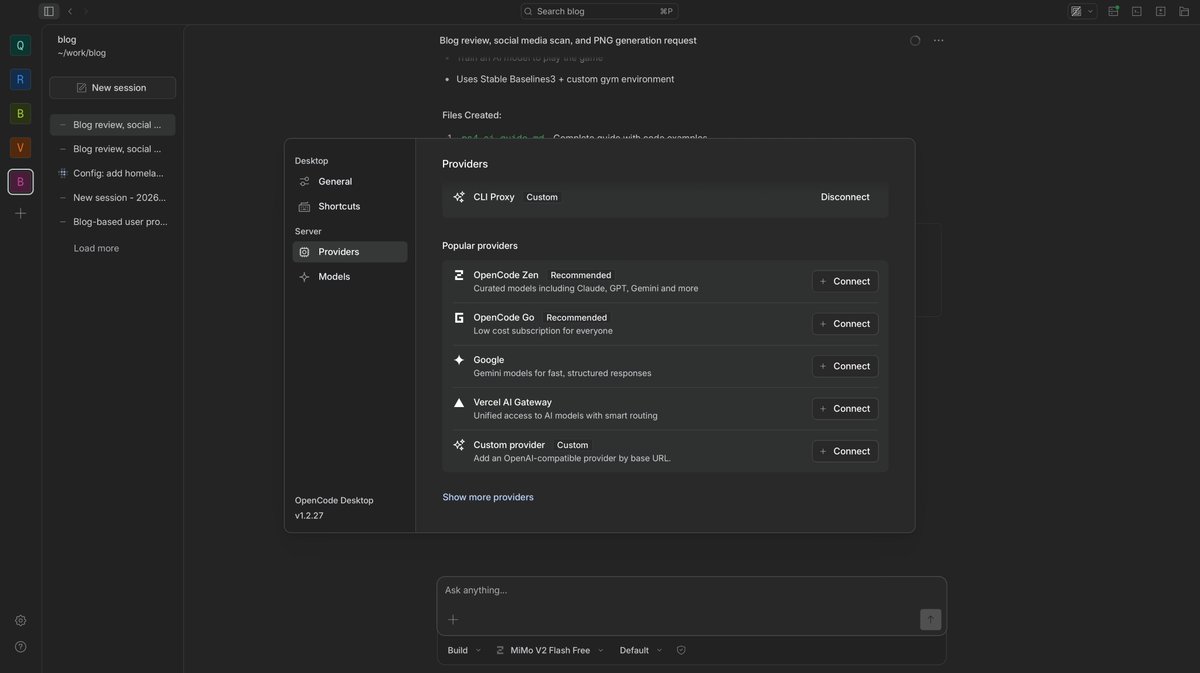Click the New session button
This screenshot has height=673, width=1200.
pyautogui.click(x=112, y=88)
